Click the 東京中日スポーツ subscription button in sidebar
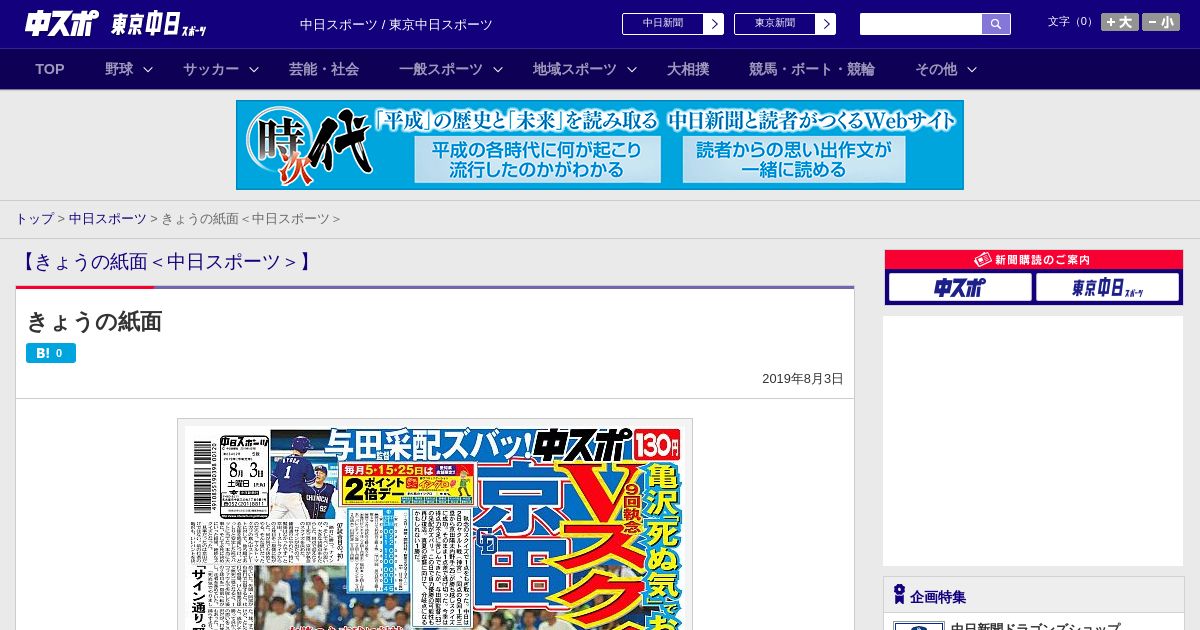 tap(1108, 288)
